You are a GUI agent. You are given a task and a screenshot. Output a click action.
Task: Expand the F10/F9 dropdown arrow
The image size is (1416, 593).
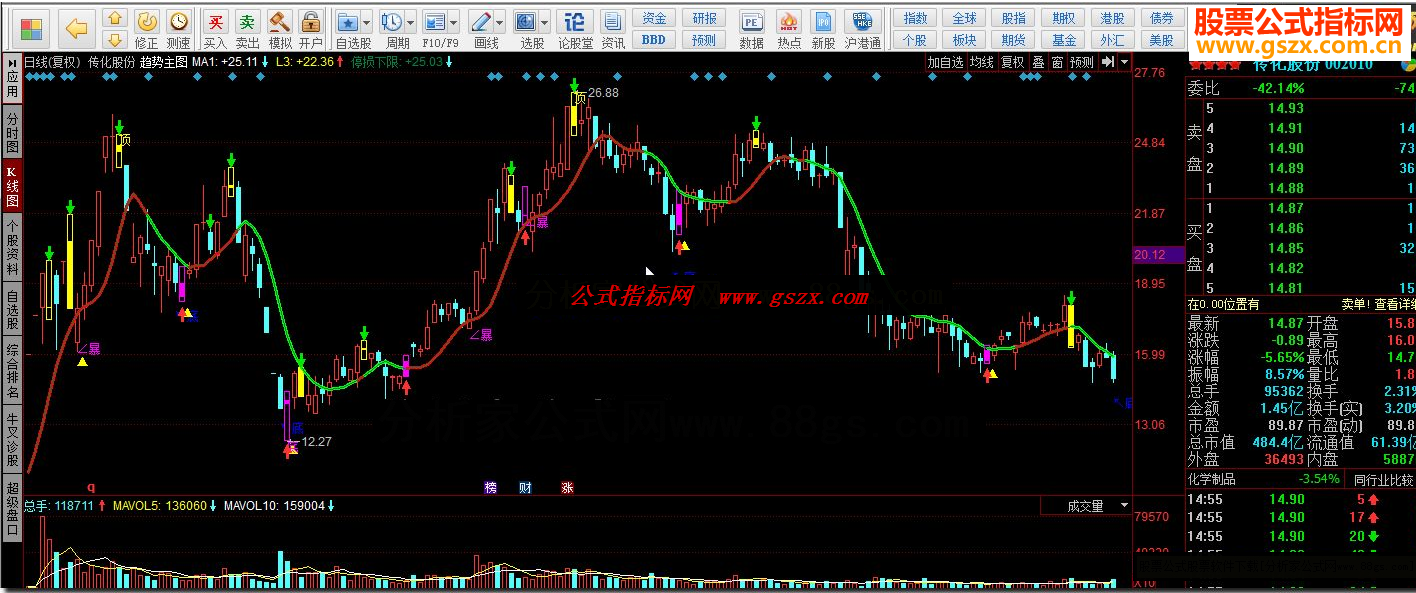point(455,21)
